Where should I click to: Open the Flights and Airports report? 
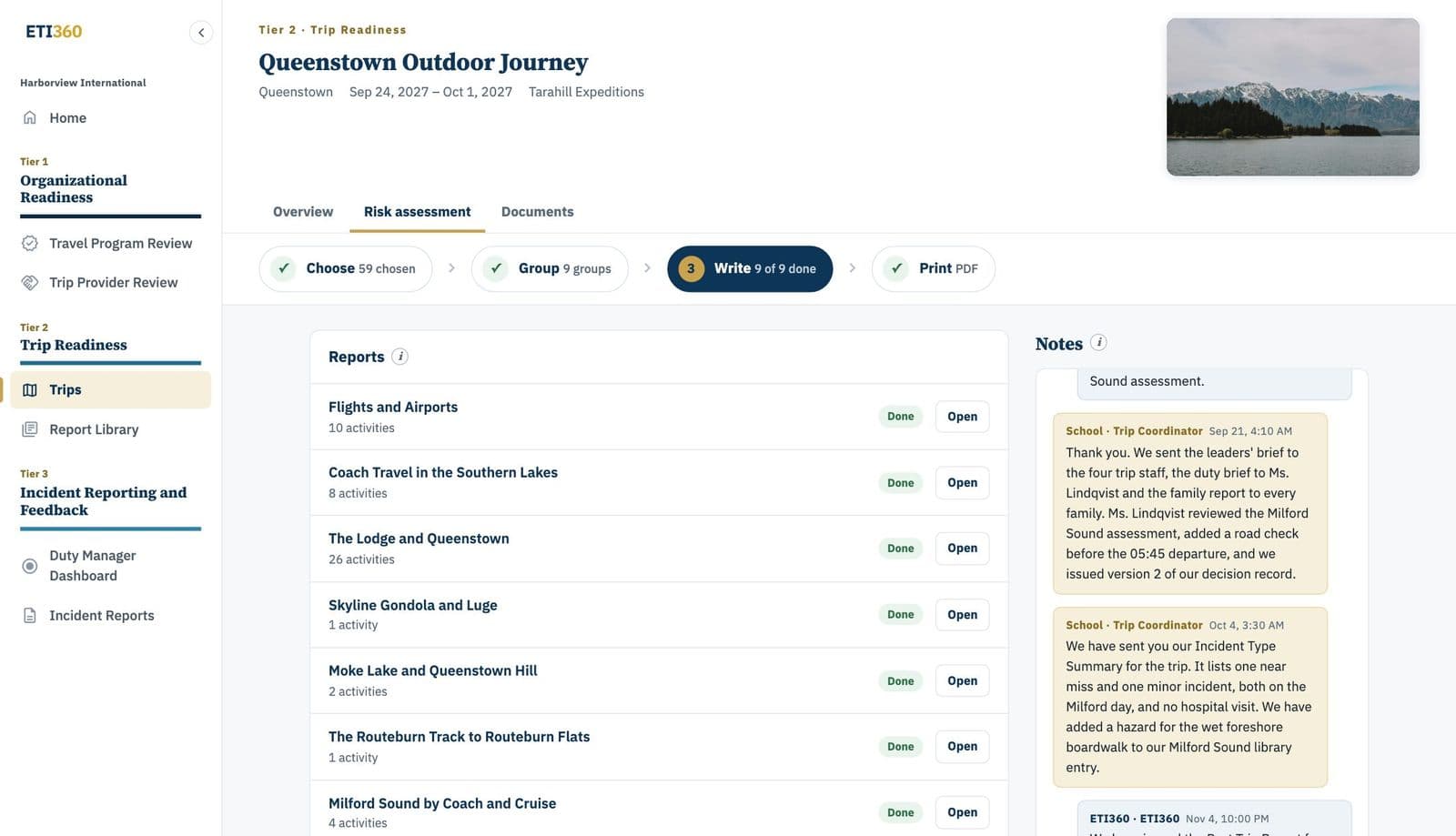[962, 417]
